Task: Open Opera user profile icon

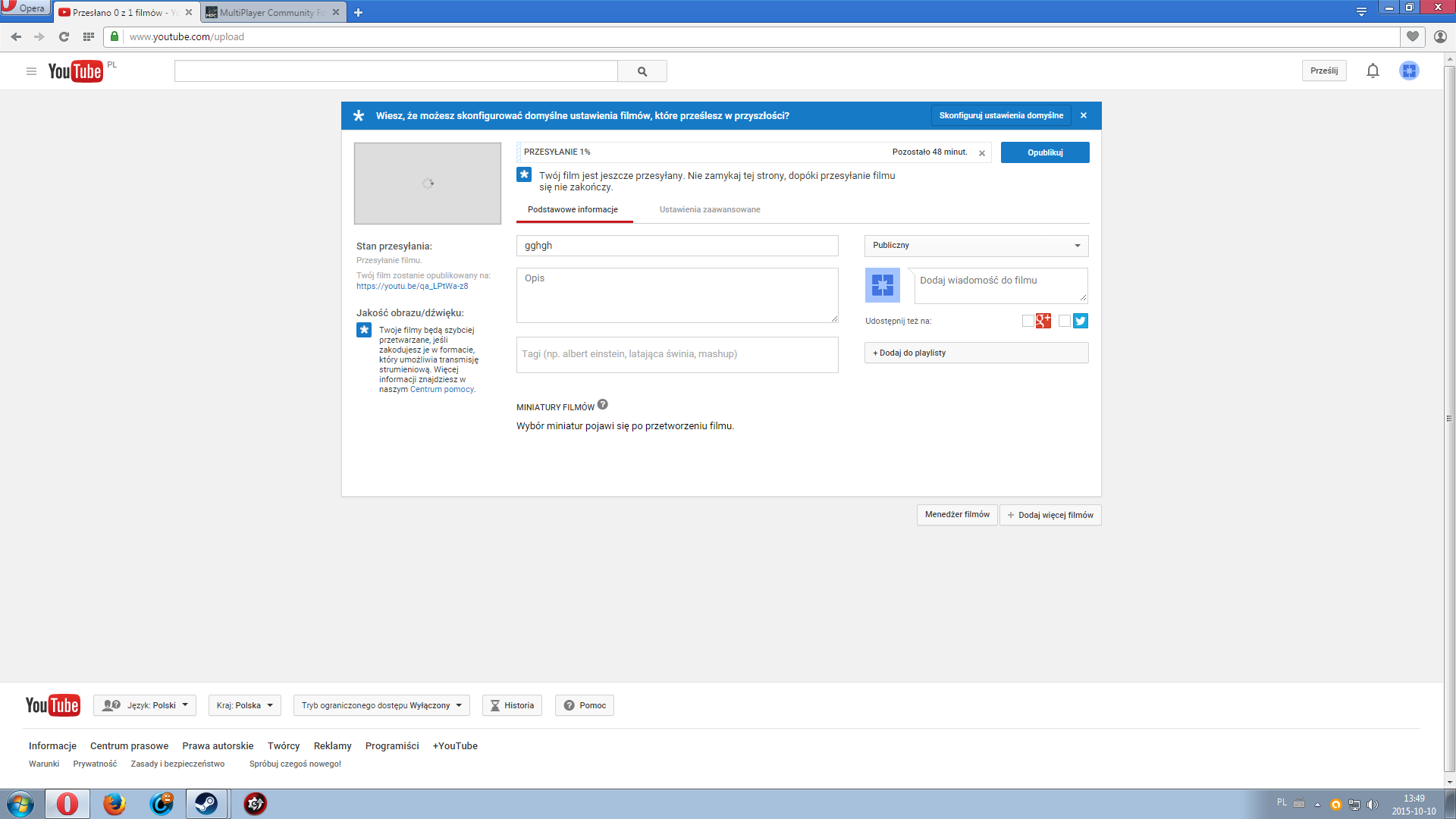Action: point(1440,36)
